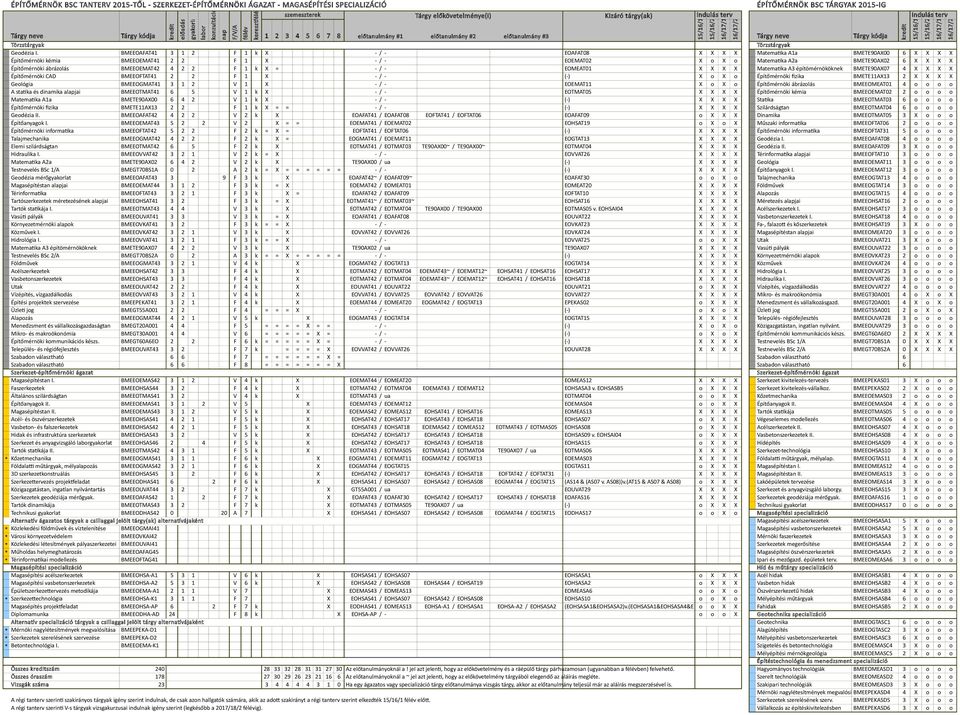Select the code BMEEOAFAT42 for Geodézia II.
Viewport: 960px width, 715px height.
[139, 116]
